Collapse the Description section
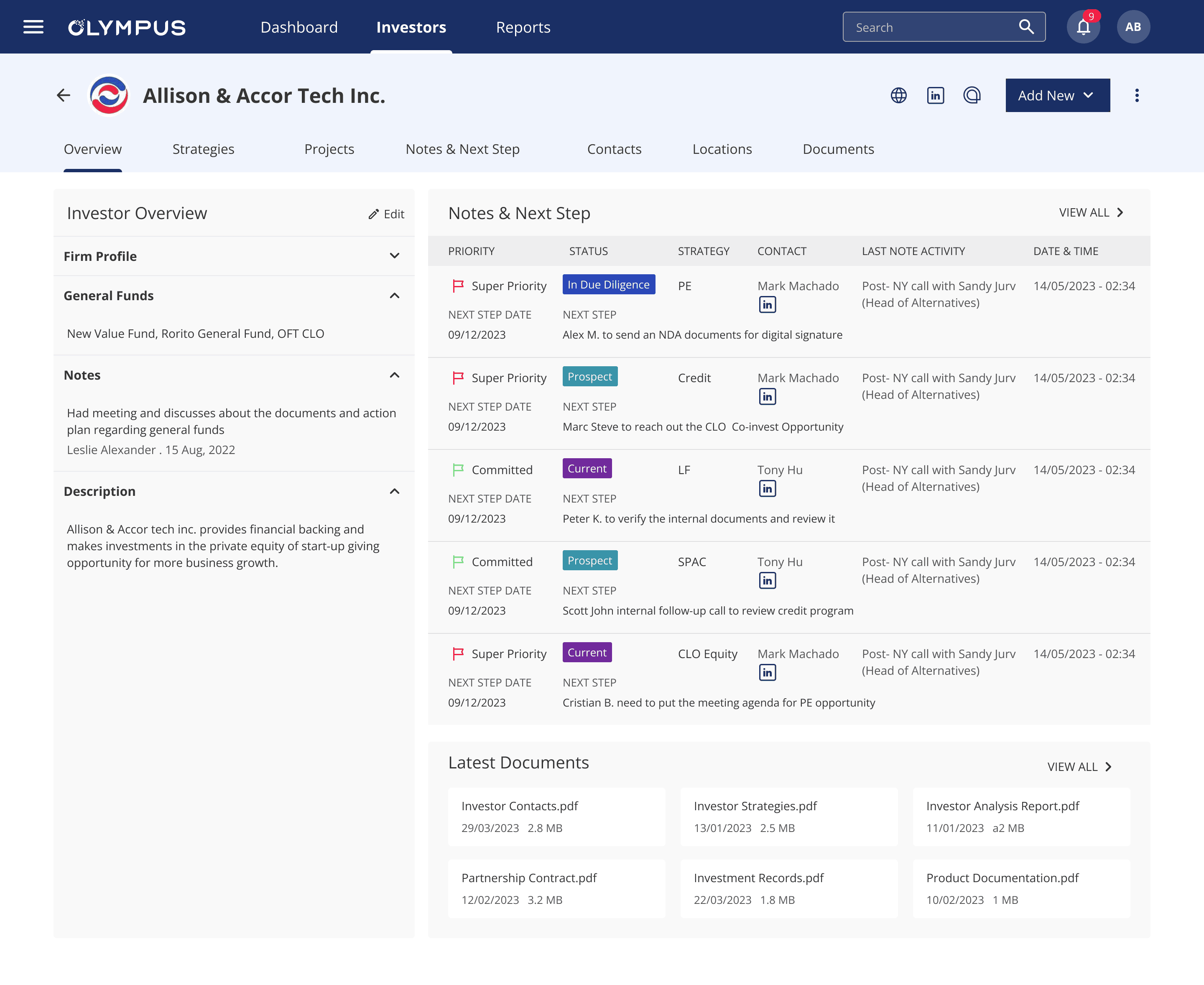Image resolution: width=1204 pixels, height=985 pixels. click(x=394, y=491)
